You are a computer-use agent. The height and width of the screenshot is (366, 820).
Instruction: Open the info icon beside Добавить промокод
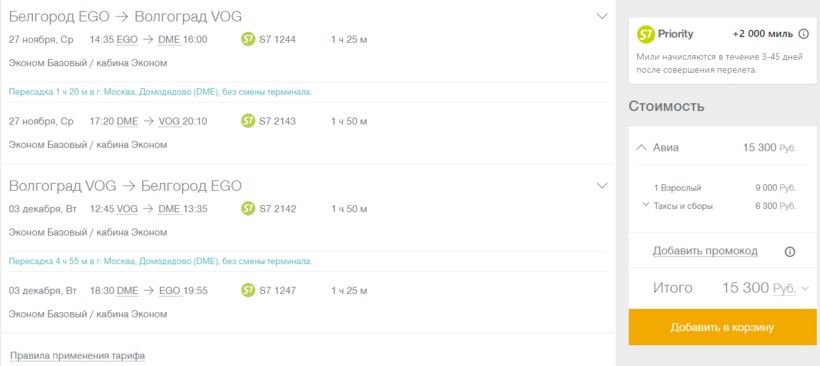[x=790, y=251]
